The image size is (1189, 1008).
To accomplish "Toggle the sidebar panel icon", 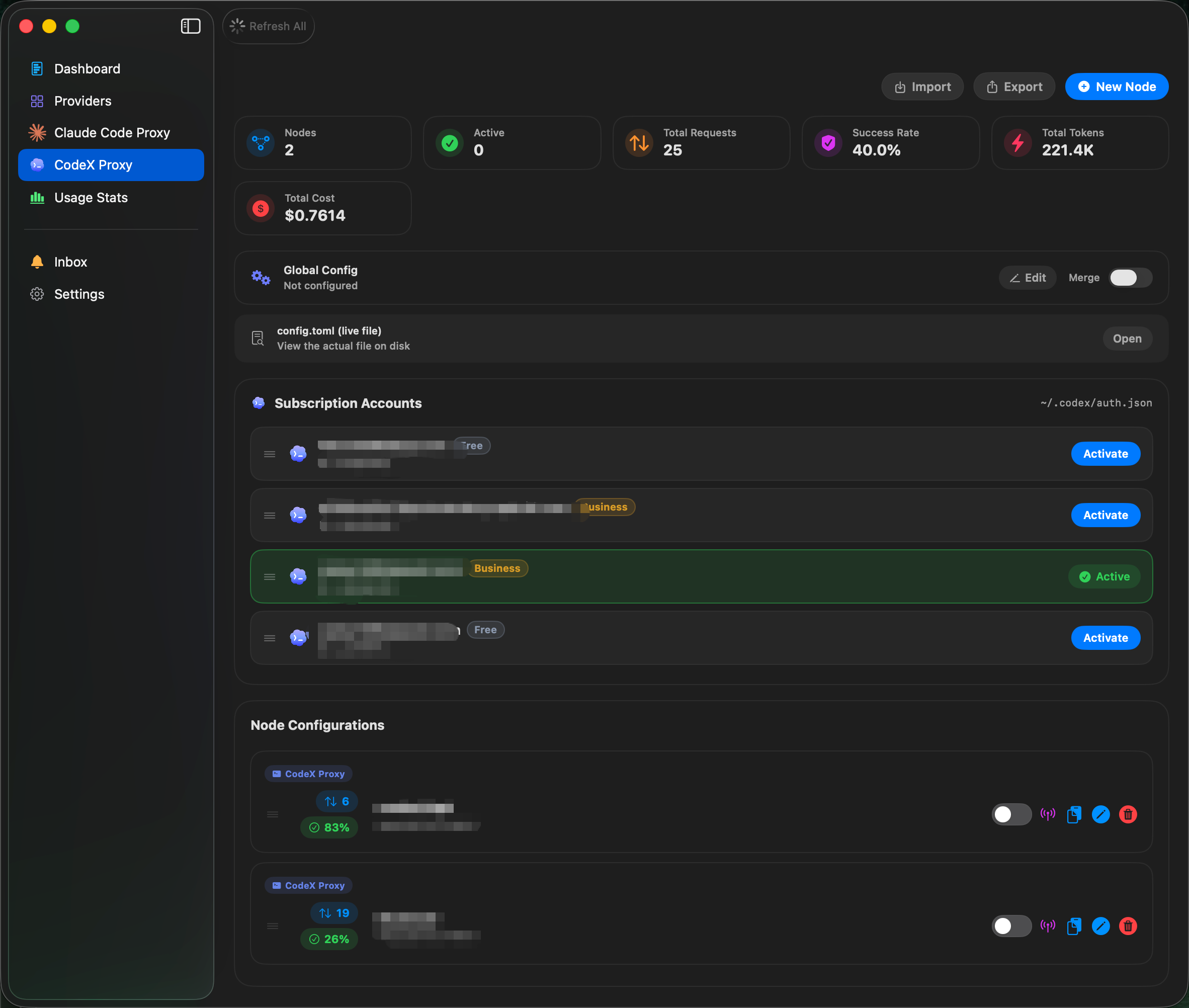I will [190, 26].
